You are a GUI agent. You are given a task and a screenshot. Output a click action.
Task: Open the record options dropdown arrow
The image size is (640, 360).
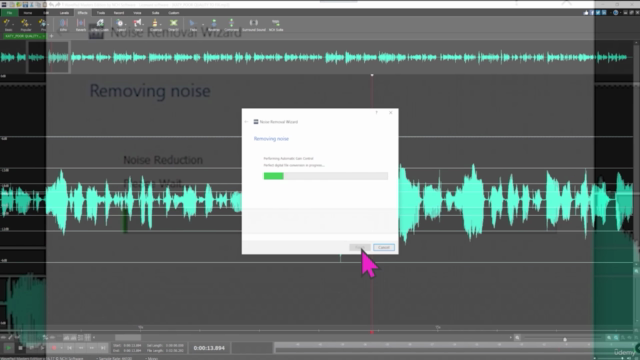coord(61,348)
